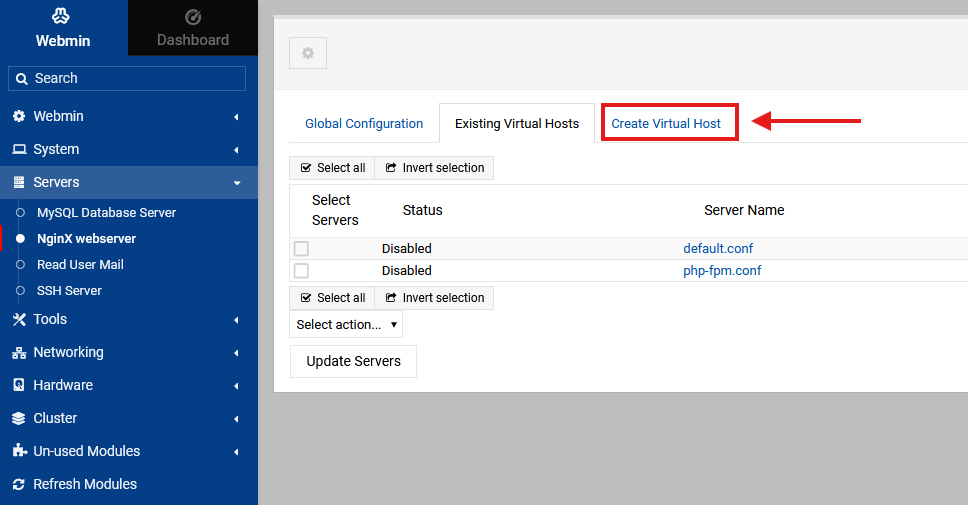Image resolution: width=968 pixels, height=505 pixels.
Task: Click the Cluster layers icon in sidebar
Action: (19, 418)
